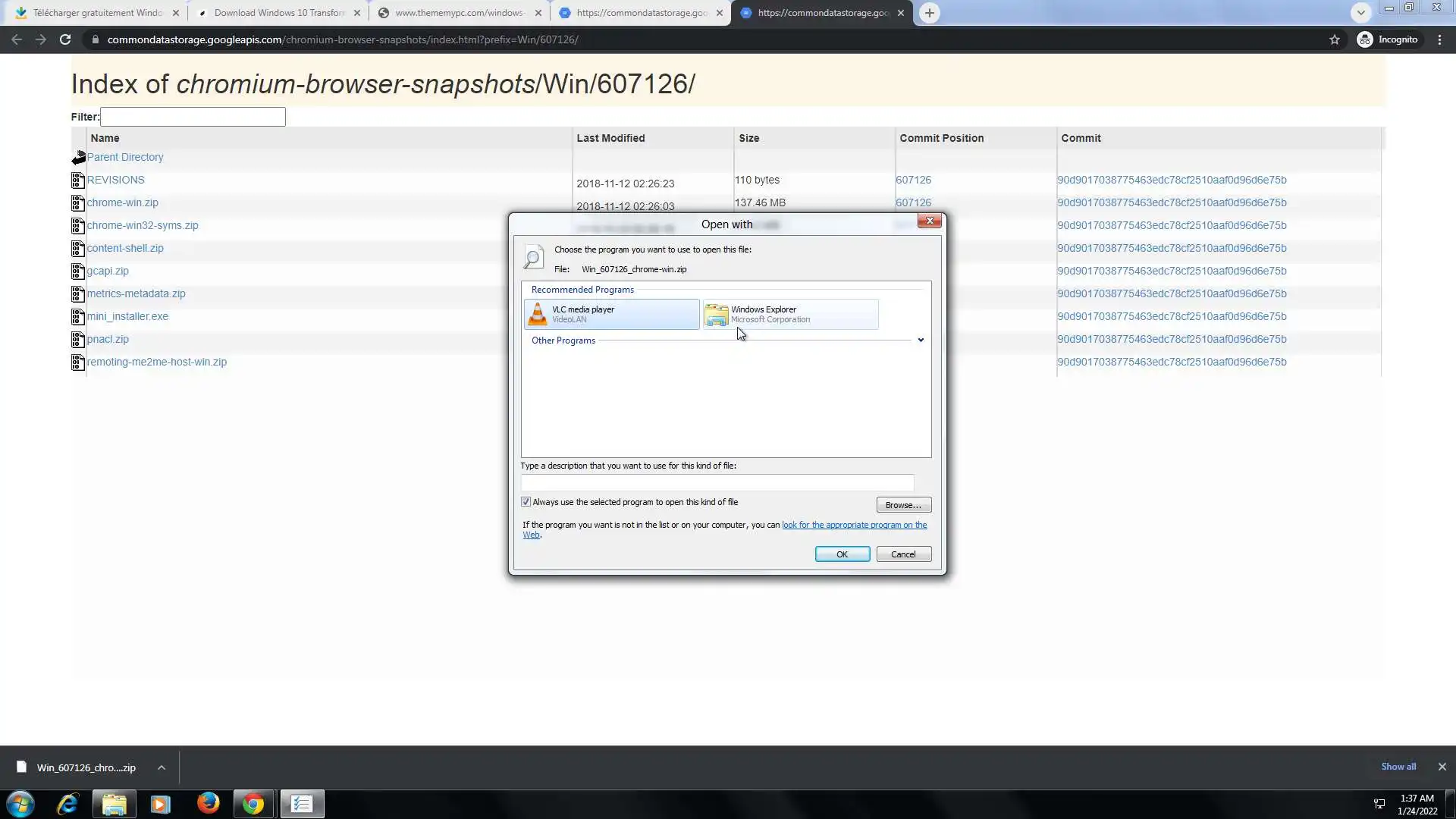Click look for appropriate program on Web link
This screenshot has height=819, width=1456.
tap(853, 525)
